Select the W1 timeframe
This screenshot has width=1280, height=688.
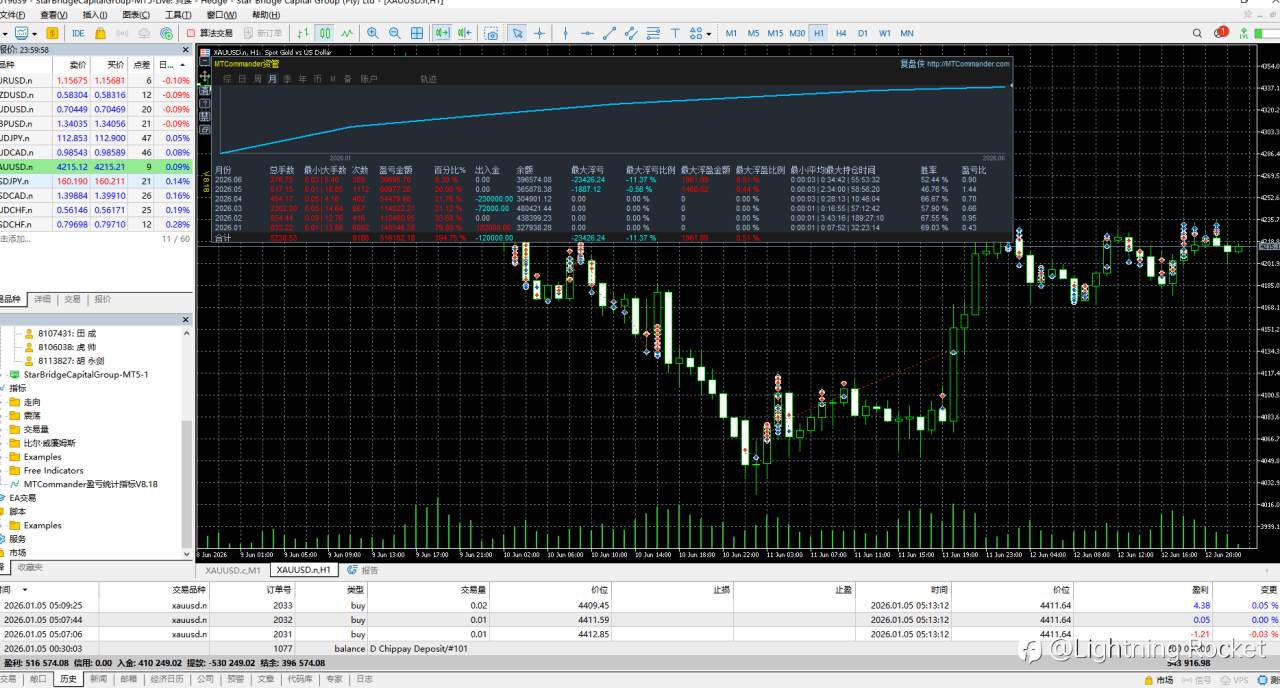[x=885, y=33]
